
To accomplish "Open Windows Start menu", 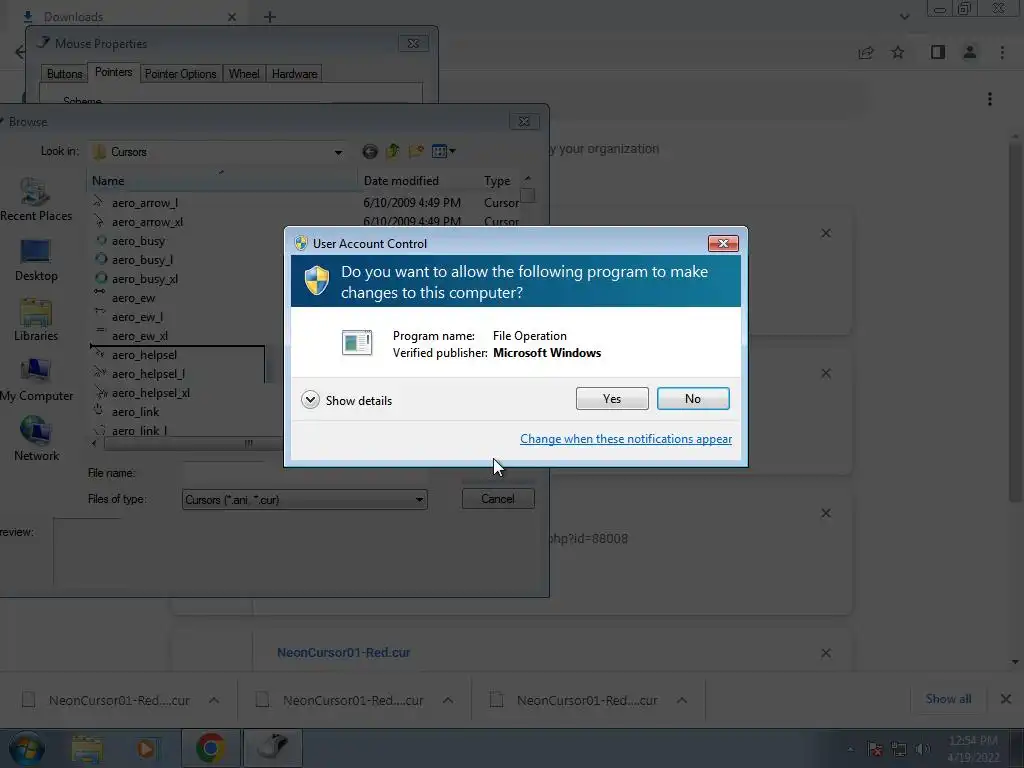I will coord(27,748).
